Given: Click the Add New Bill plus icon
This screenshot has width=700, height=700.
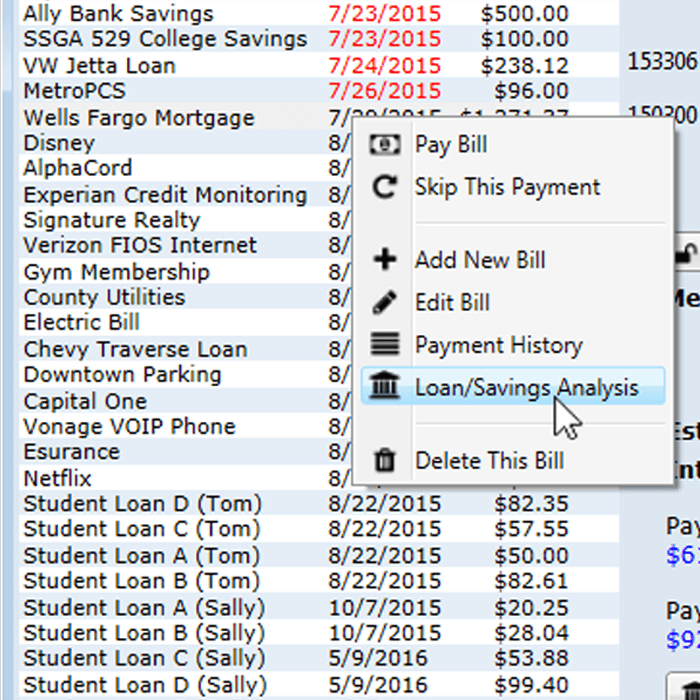Looking at the screenshot, I should (384, 259).
